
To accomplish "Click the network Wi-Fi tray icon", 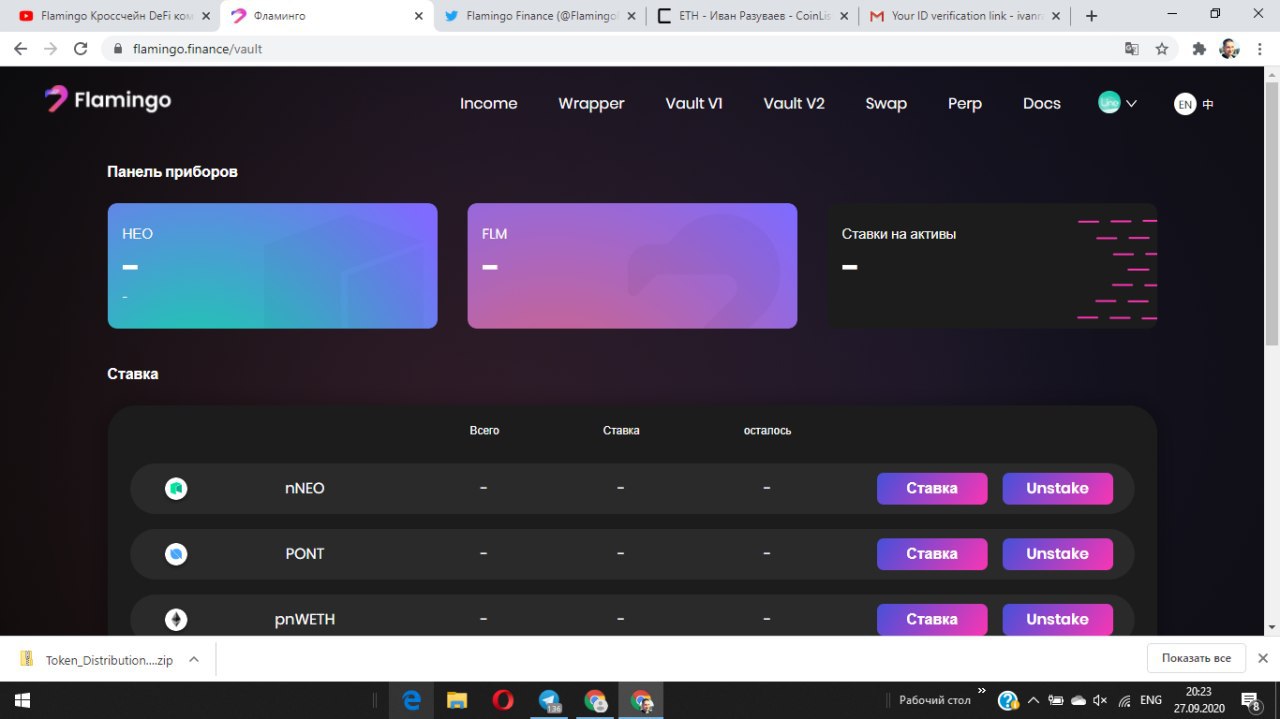I will [x=1124, y=700].
